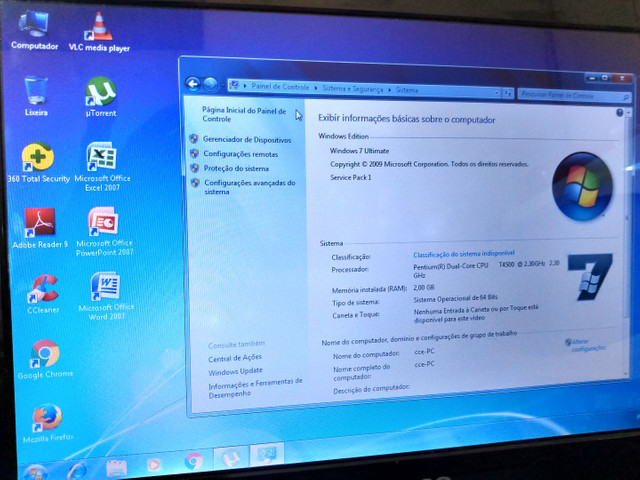Image resolution: width=640 pixels, height=480 pixels.
Task: Launch Microsoft Office Word 2007 shortcut
Action: 106,296
